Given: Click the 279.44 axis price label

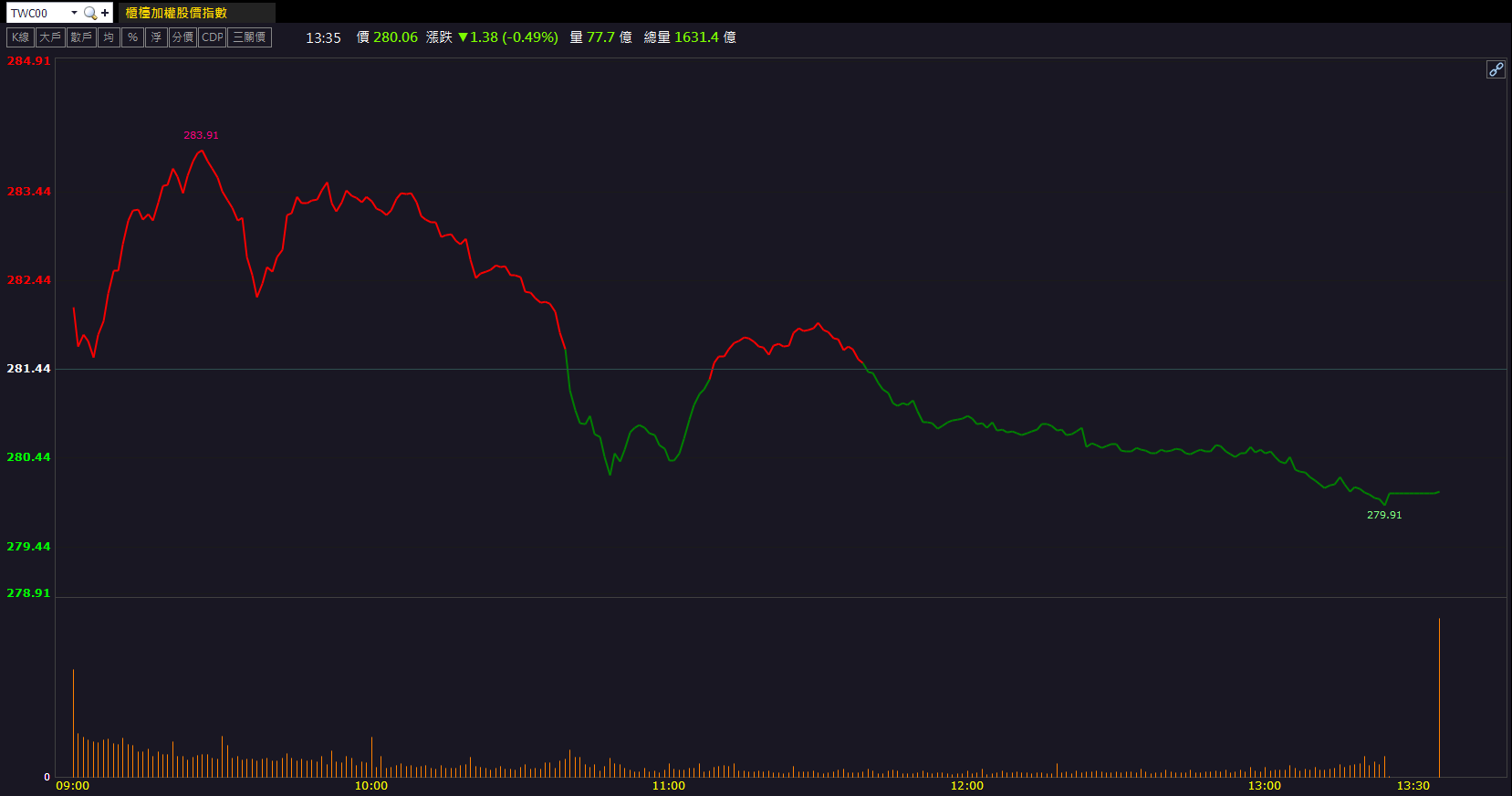Looking at the screenshot, I should [x=29, y=547].
